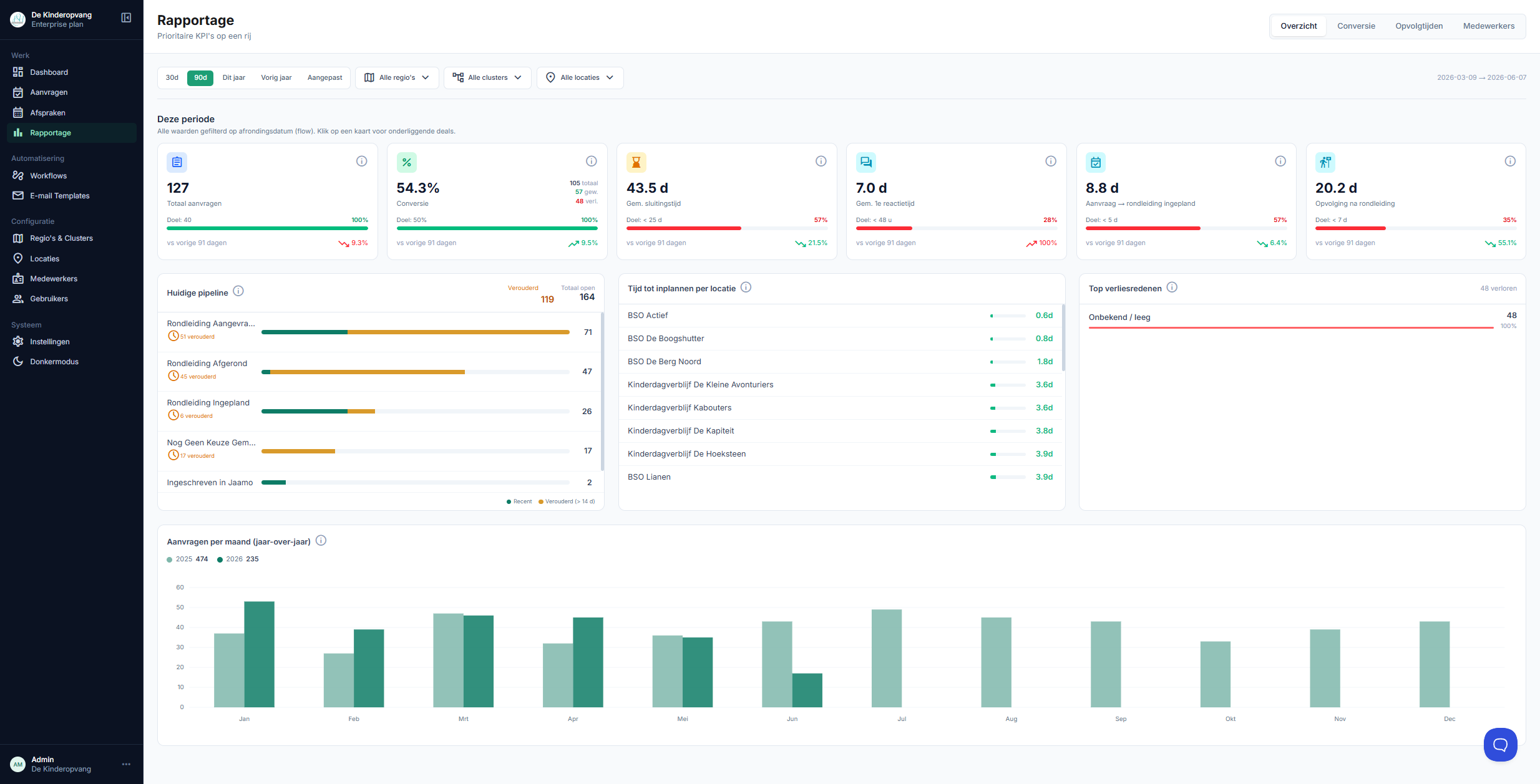
Task: Click the De Kinderopvang organization logo
Action: (18, 20)
